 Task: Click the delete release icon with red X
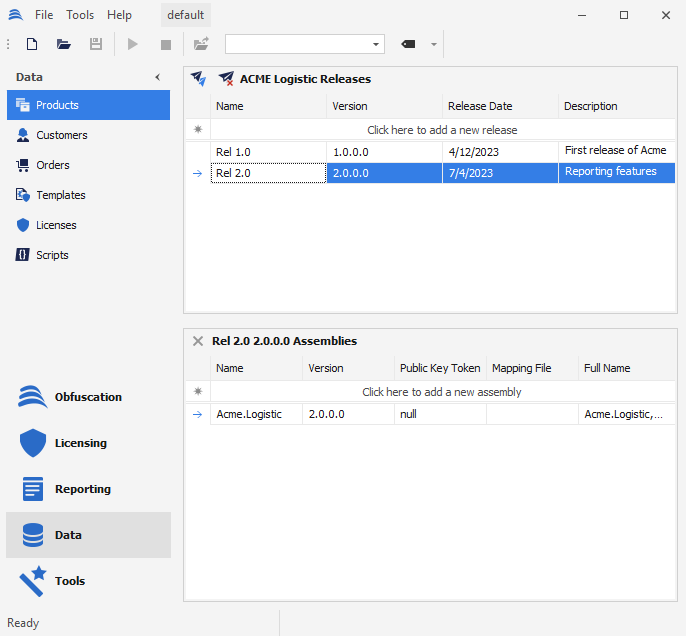(226, 78)
